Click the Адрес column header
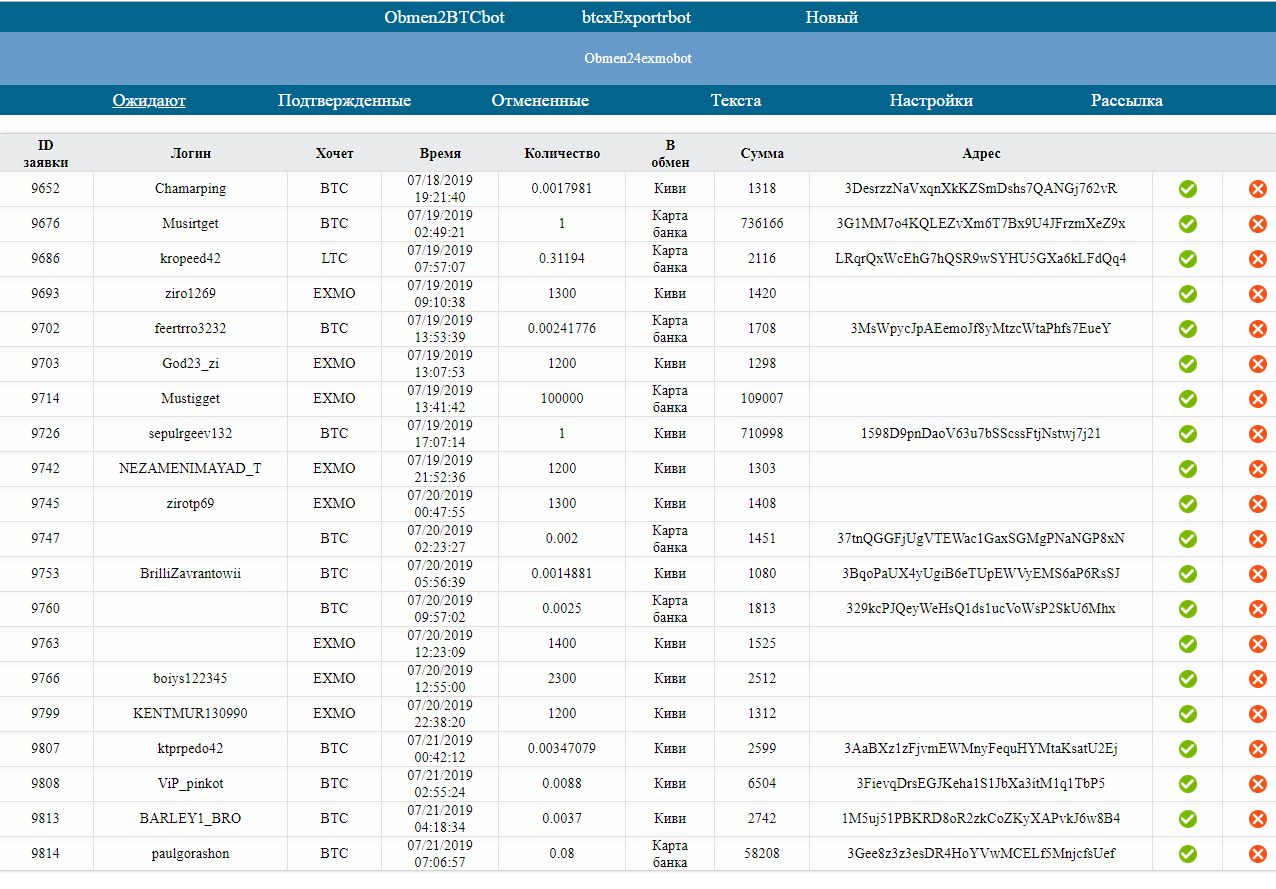Viewport: 1276px width, 889px height. coord(981,154)
